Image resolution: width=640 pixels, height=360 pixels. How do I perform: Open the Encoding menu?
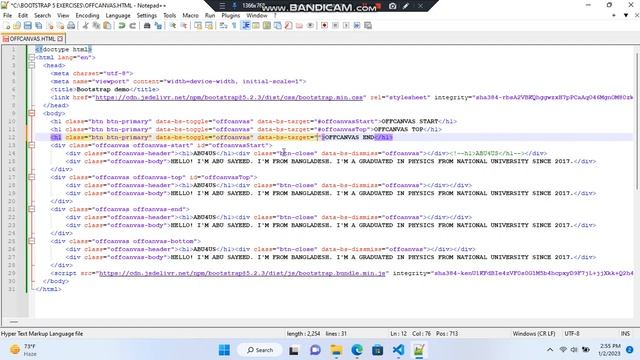click(x=87, y=16)
